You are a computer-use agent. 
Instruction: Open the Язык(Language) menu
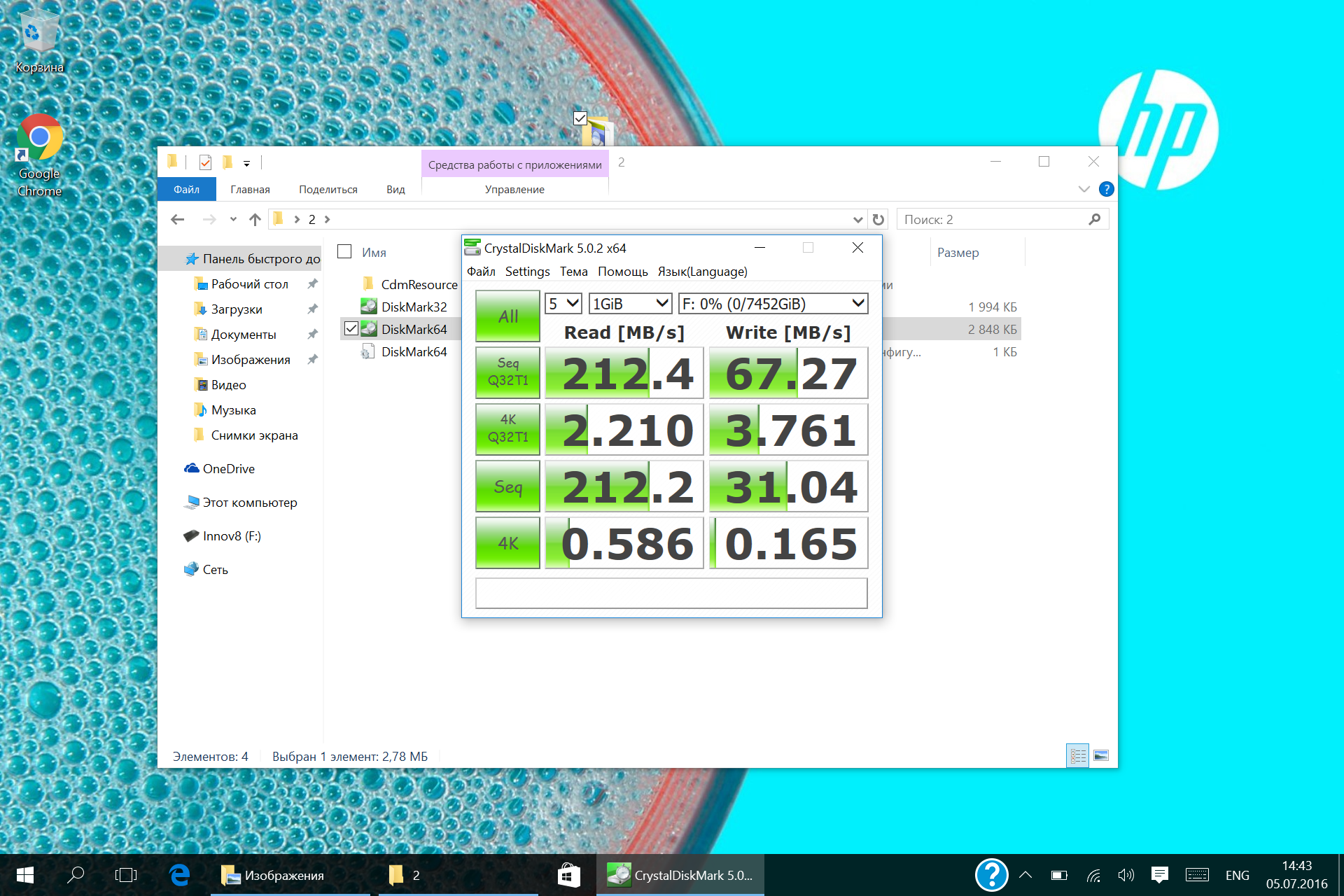[x=702, y=272]
